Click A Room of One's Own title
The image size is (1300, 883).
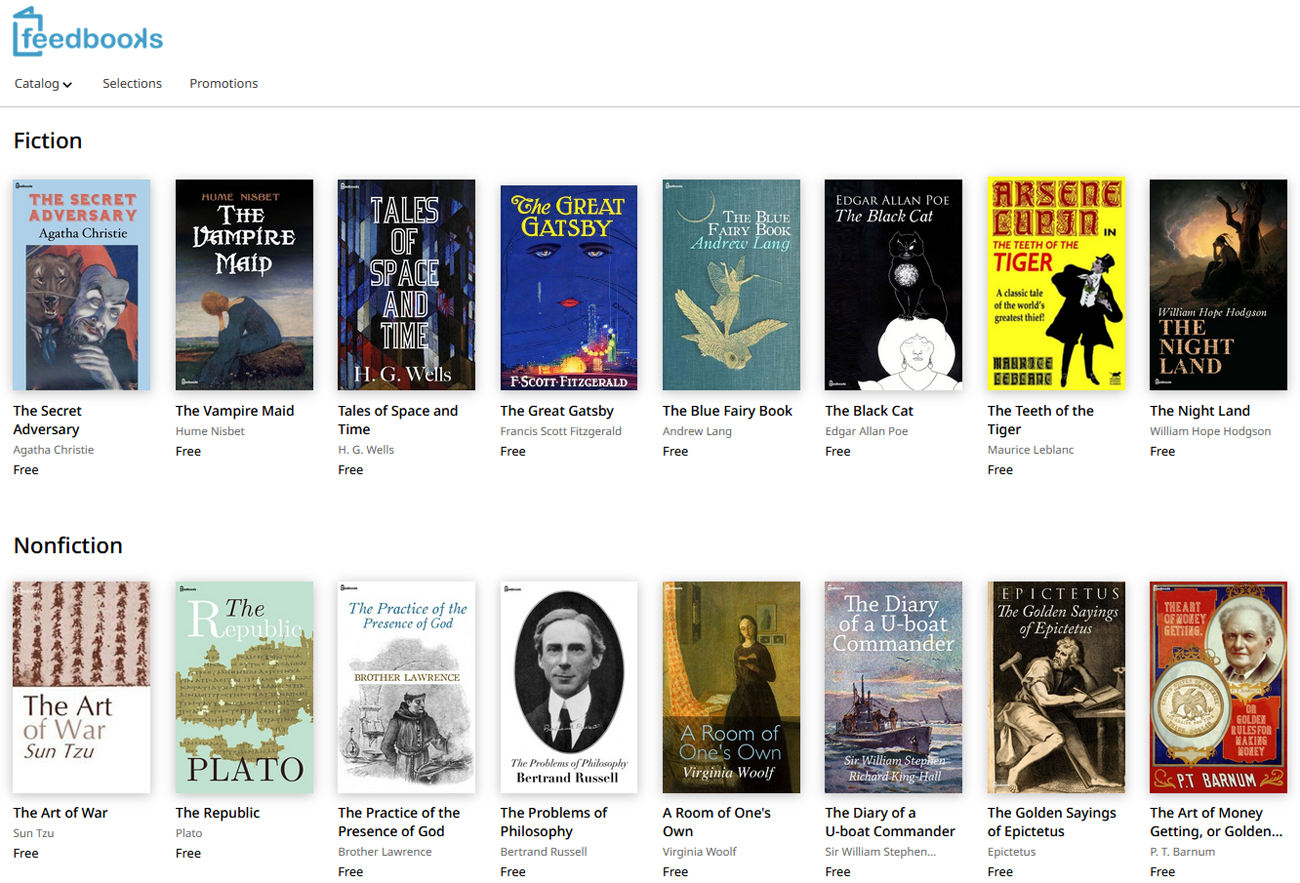717,822
